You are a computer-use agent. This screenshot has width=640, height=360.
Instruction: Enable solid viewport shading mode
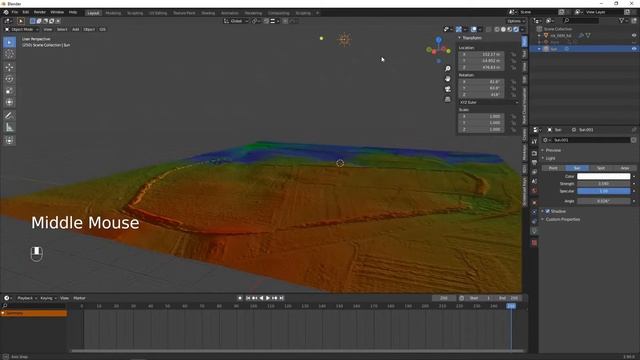click(x=503, y=29)
